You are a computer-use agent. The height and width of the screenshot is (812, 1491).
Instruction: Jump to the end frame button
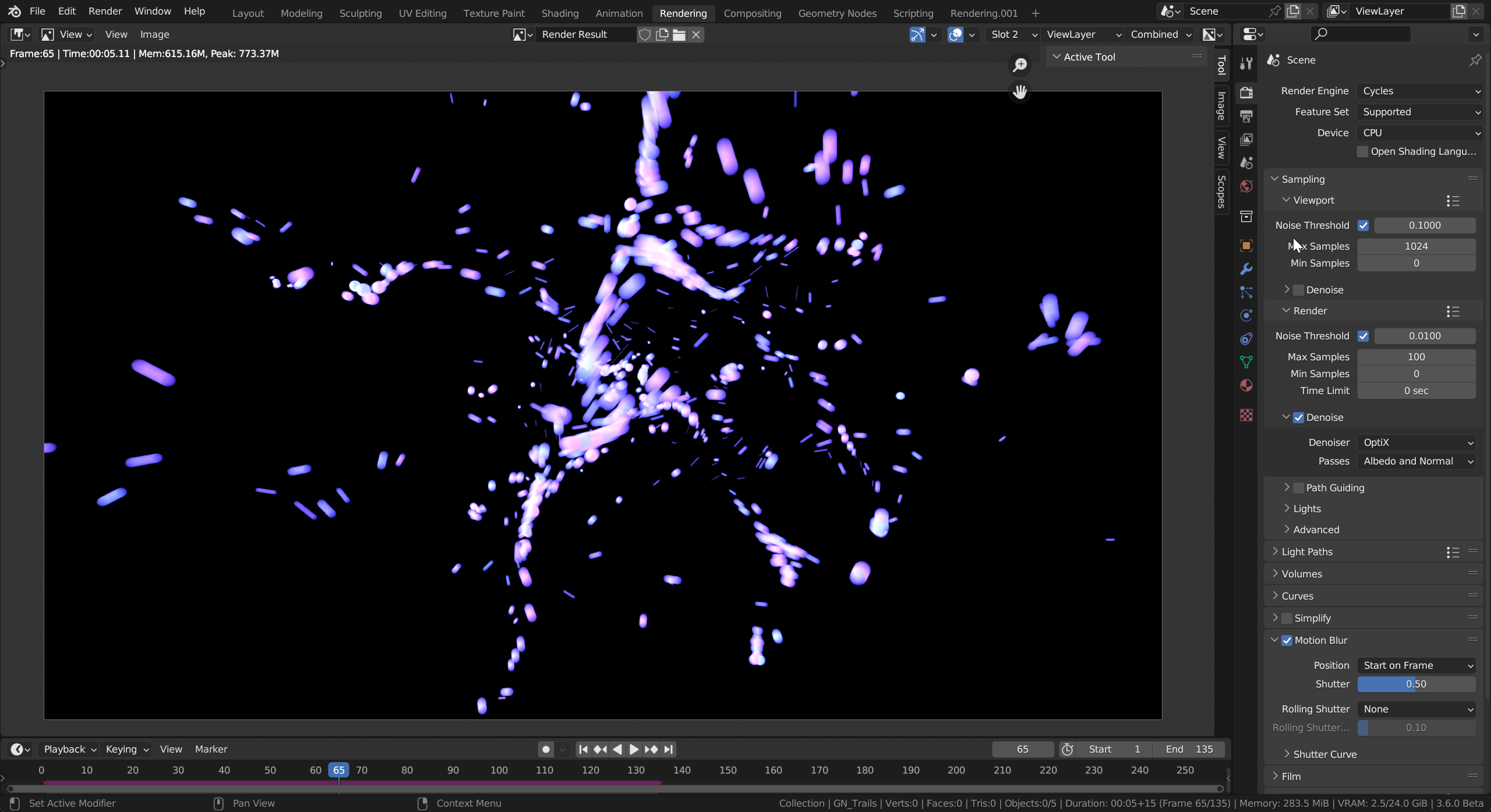[669, 750]
